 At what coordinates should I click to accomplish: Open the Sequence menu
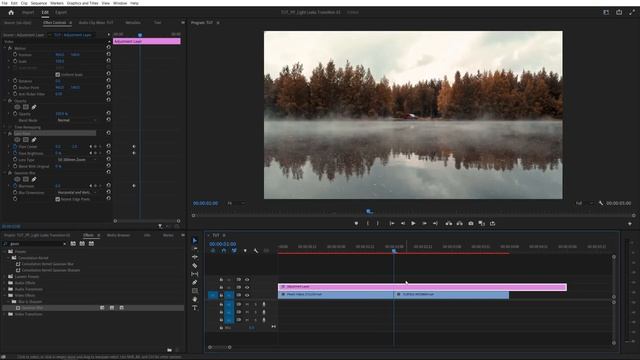pyautogui.click(x=39, y=3)
